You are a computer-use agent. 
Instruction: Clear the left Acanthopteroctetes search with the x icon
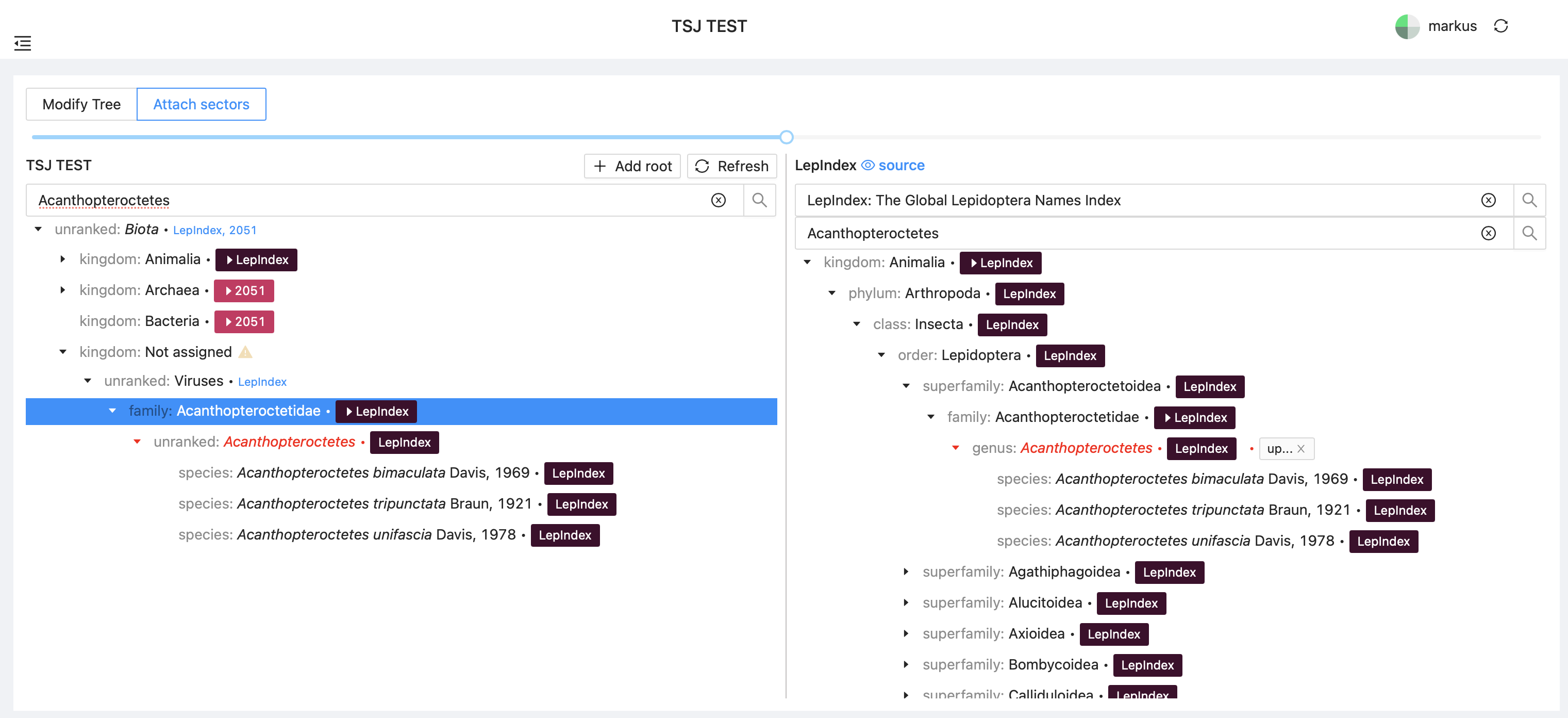[719, 200]
